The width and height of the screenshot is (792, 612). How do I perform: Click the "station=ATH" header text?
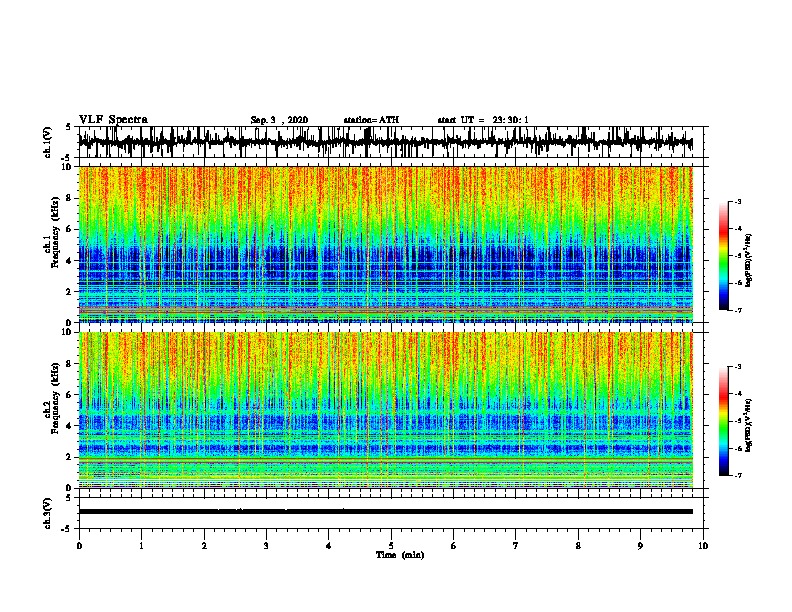[371, 120]
